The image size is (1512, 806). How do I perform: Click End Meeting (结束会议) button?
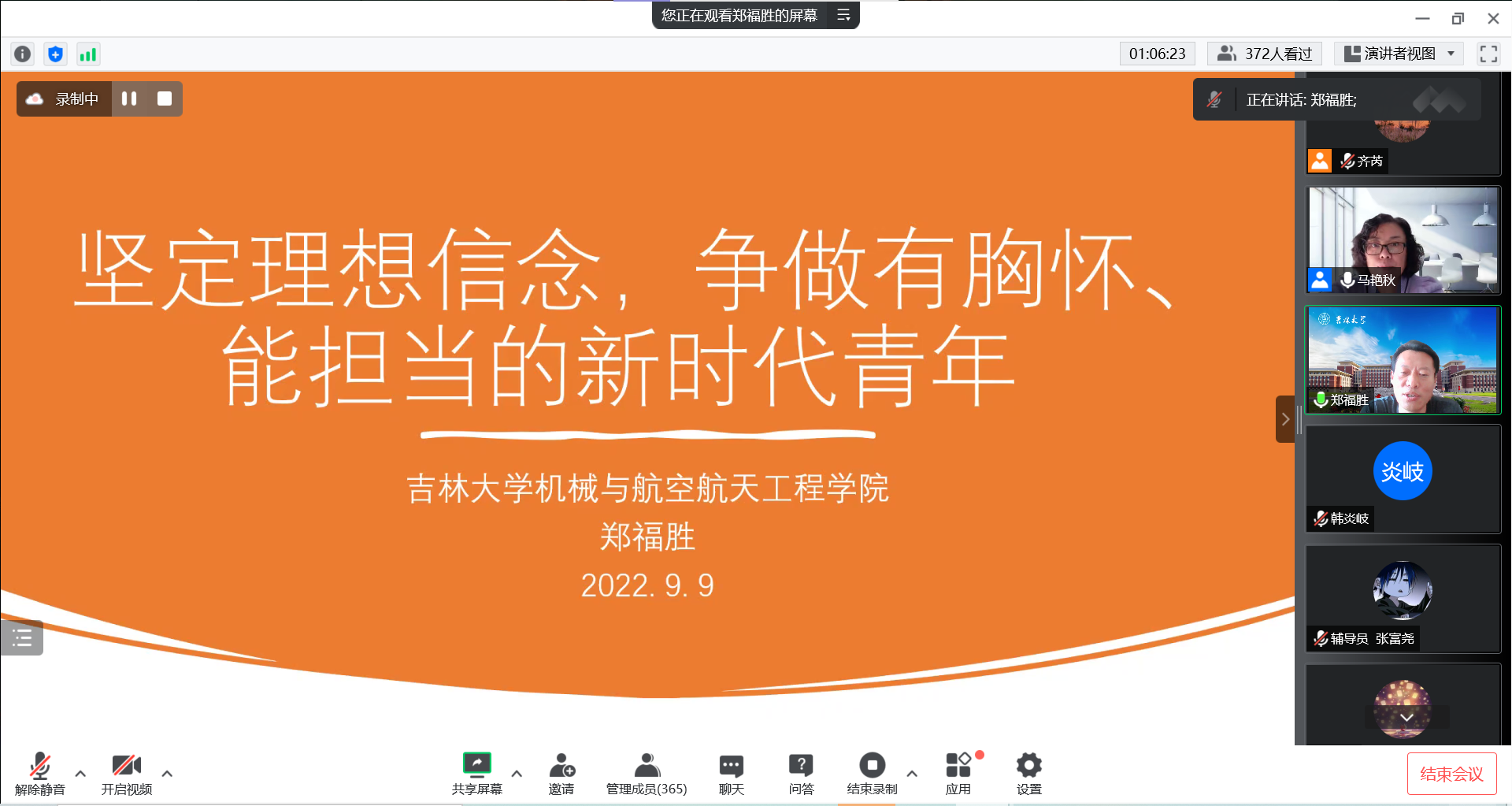1451,774
